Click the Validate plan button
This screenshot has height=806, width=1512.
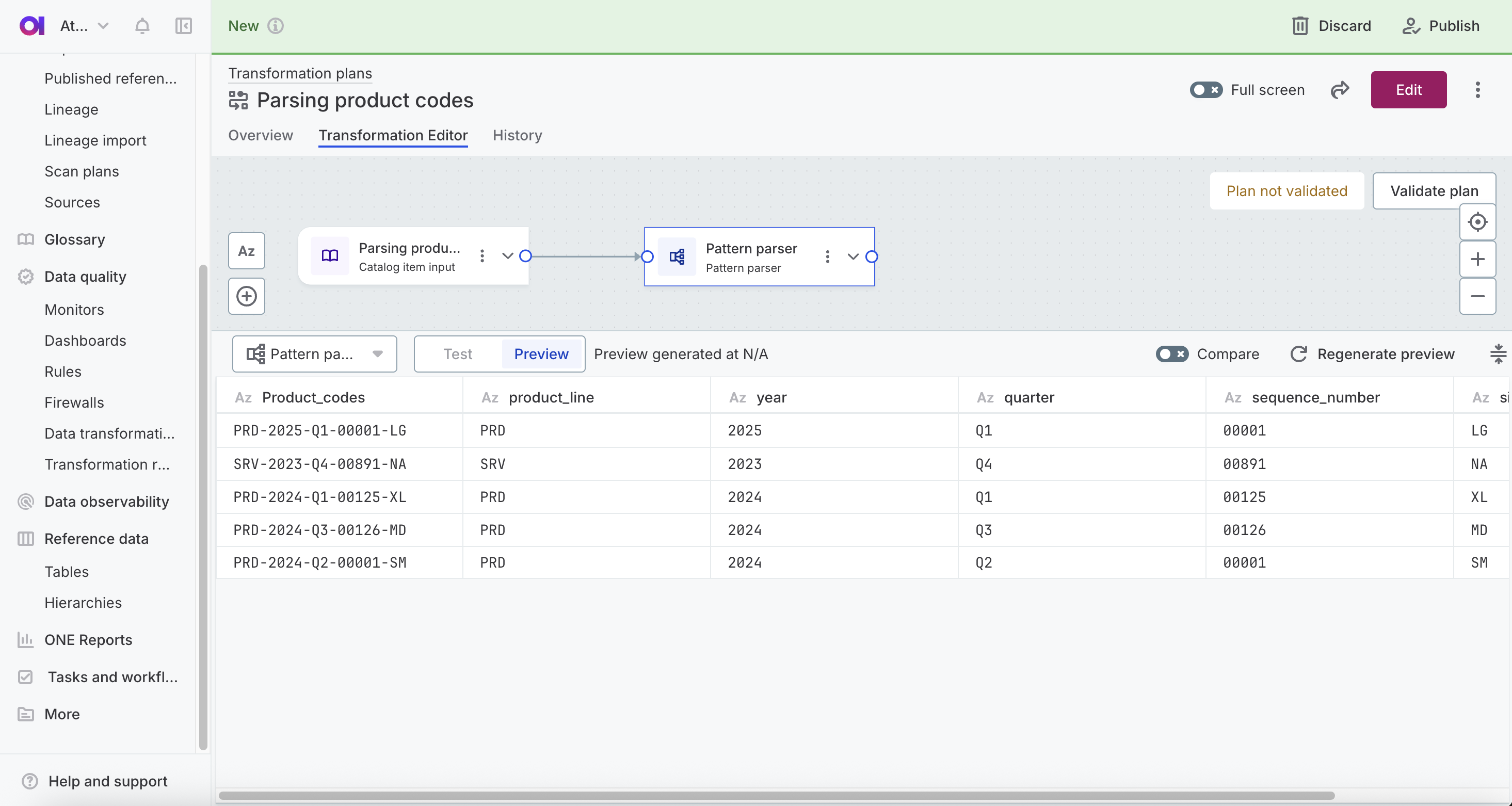pyautogui.click(x=1434, y=191)
